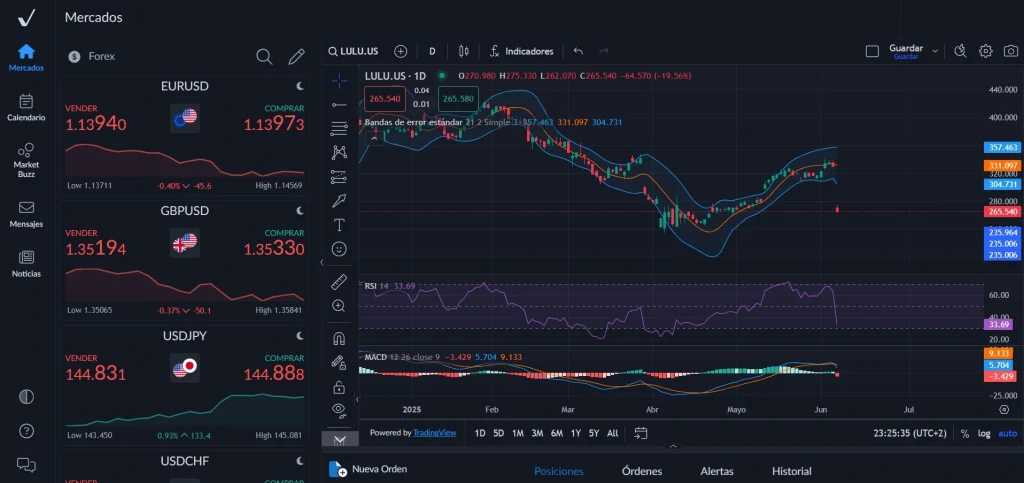Toggle log scale mode

(984, 433)
